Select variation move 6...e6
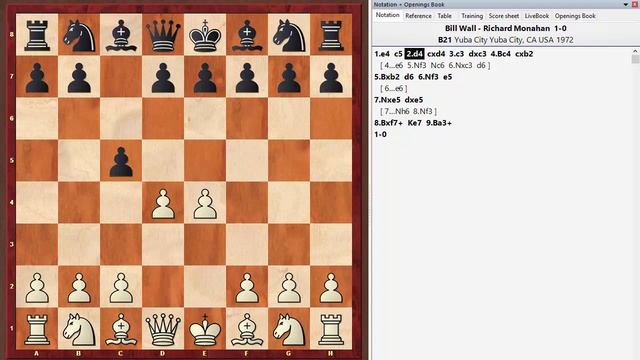The height and width of the screenshot is (360, 640). click(393, 88)
